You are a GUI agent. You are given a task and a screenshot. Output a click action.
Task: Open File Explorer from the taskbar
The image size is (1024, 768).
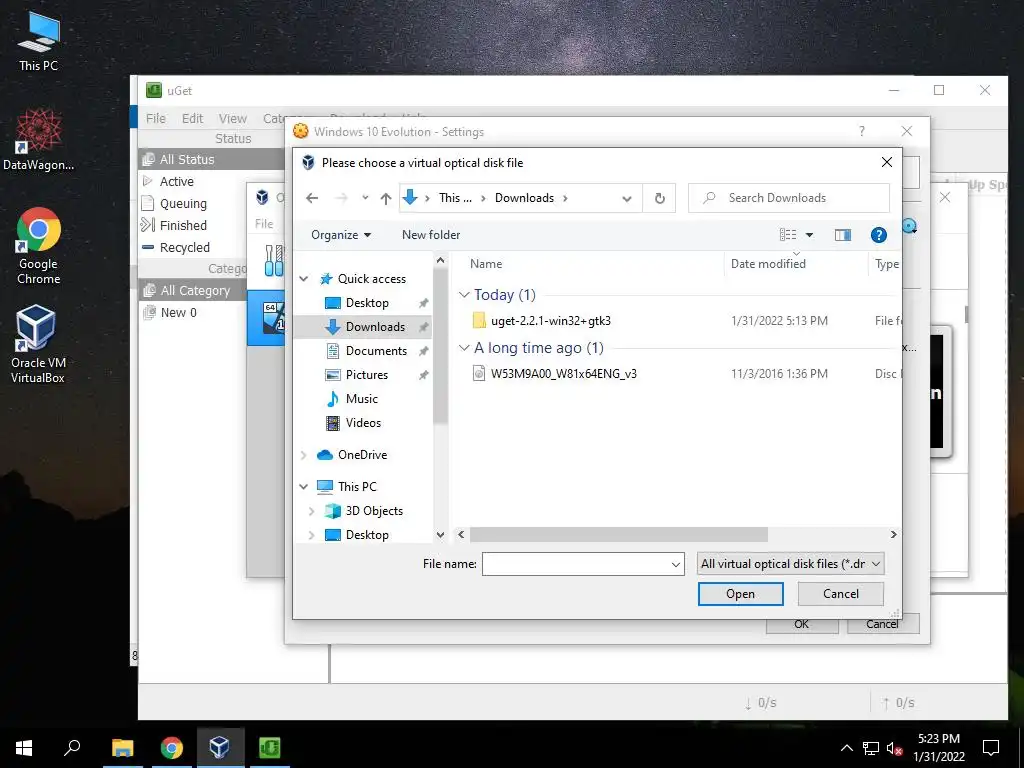pos(122,748)
